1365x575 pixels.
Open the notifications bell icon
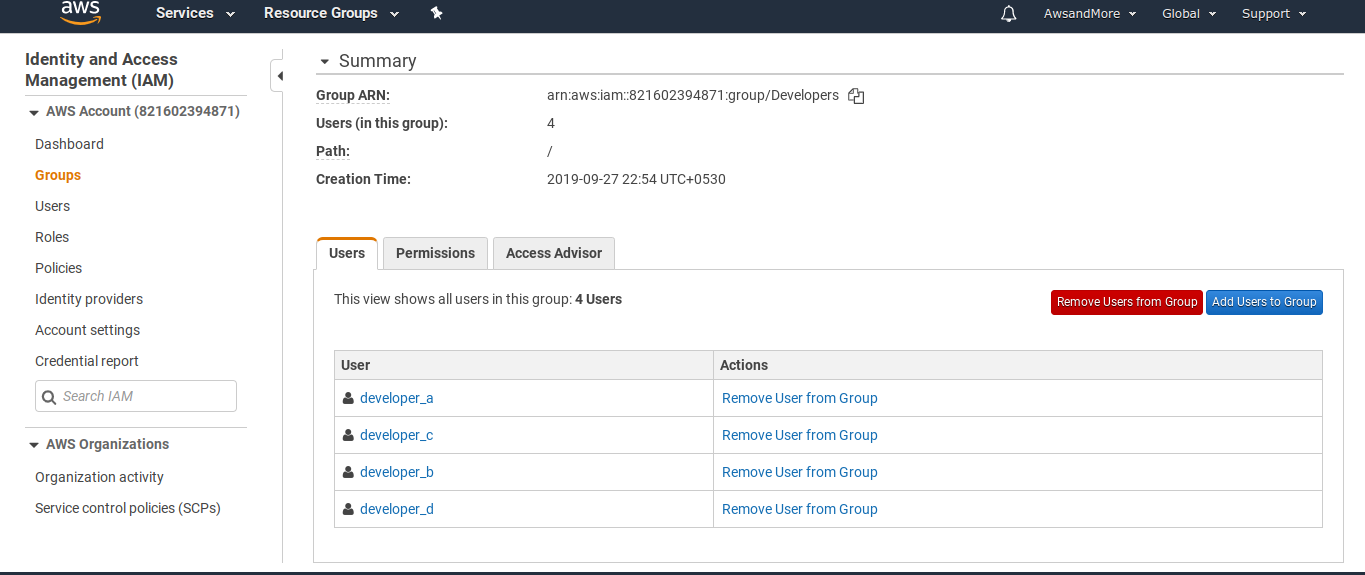point(1008,14)
